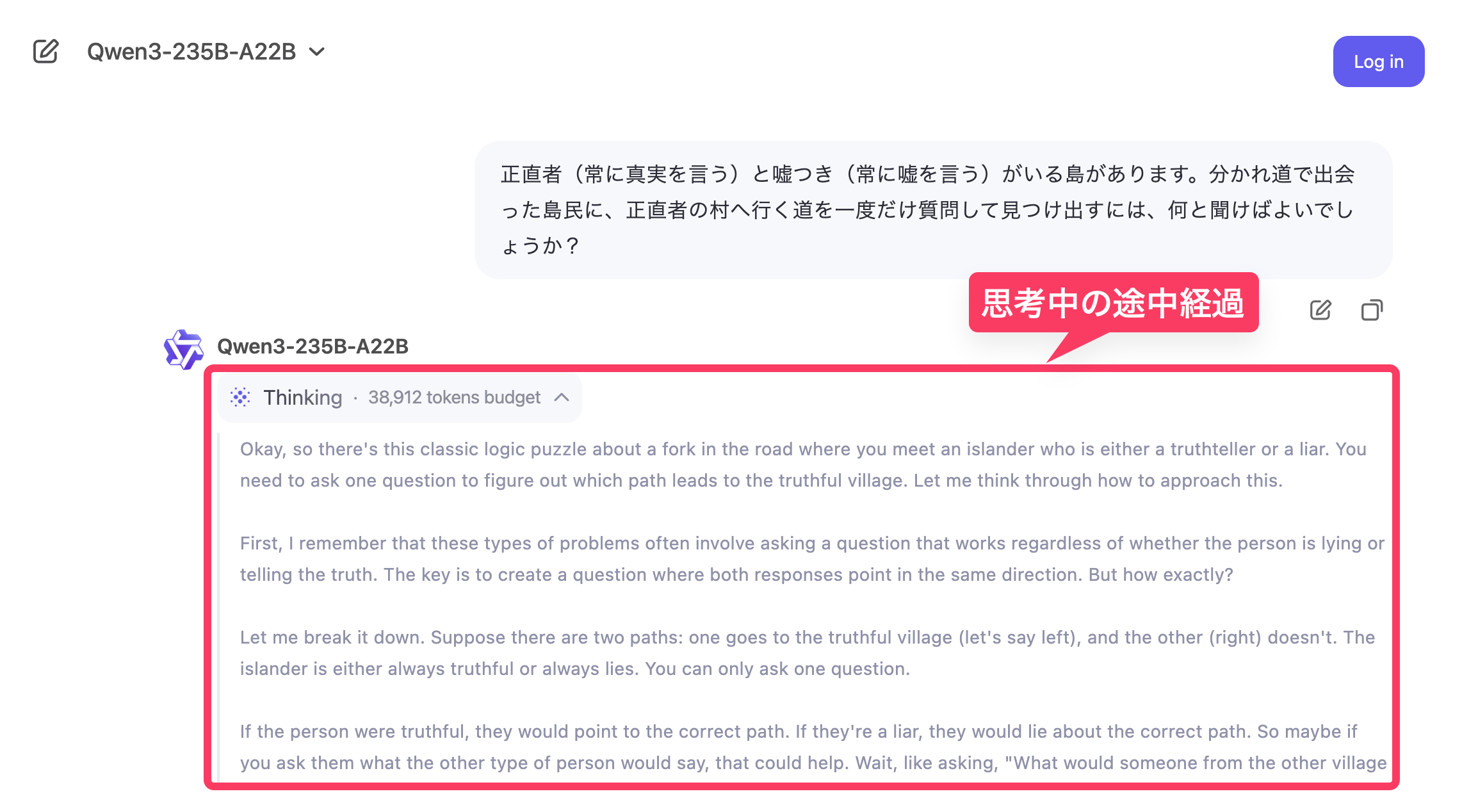The image size is (1462, 812).
Task: Click the Qwen3-235B-A22B model name in the header
Action: pos(191,51)
